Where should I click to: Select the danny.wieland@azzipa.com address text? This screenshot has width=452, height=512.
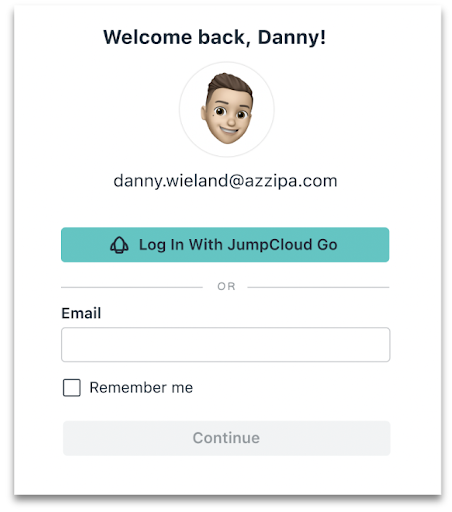pos(225,181)
